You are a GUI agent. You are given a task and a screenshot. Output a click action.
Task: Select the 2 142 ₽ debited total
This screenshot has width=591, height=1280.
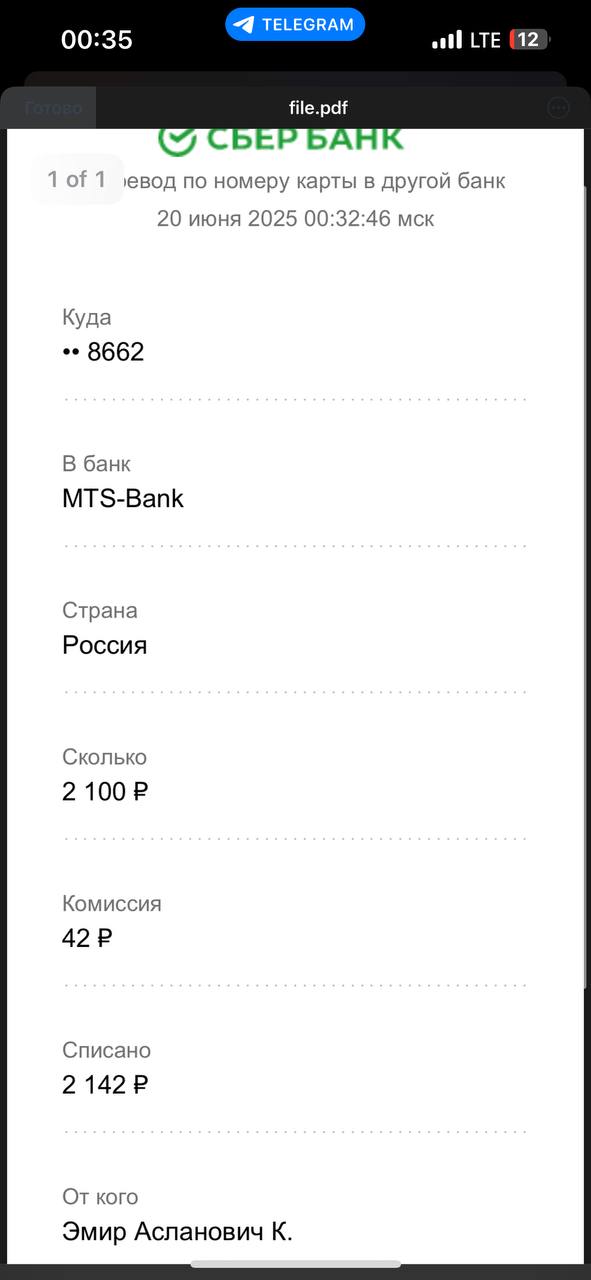pyautogui.click(x=105, y=1085)
